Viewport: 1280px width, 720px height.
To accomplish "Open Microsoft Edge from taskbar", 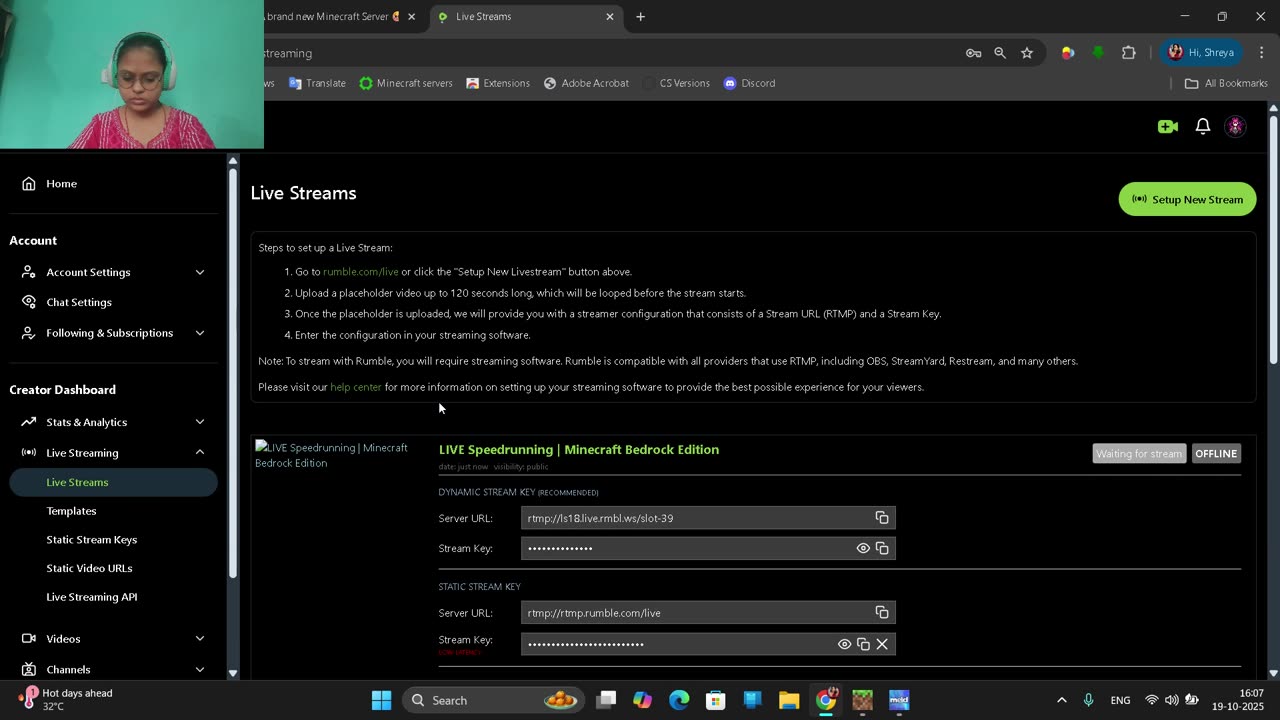I will [679, 700].
